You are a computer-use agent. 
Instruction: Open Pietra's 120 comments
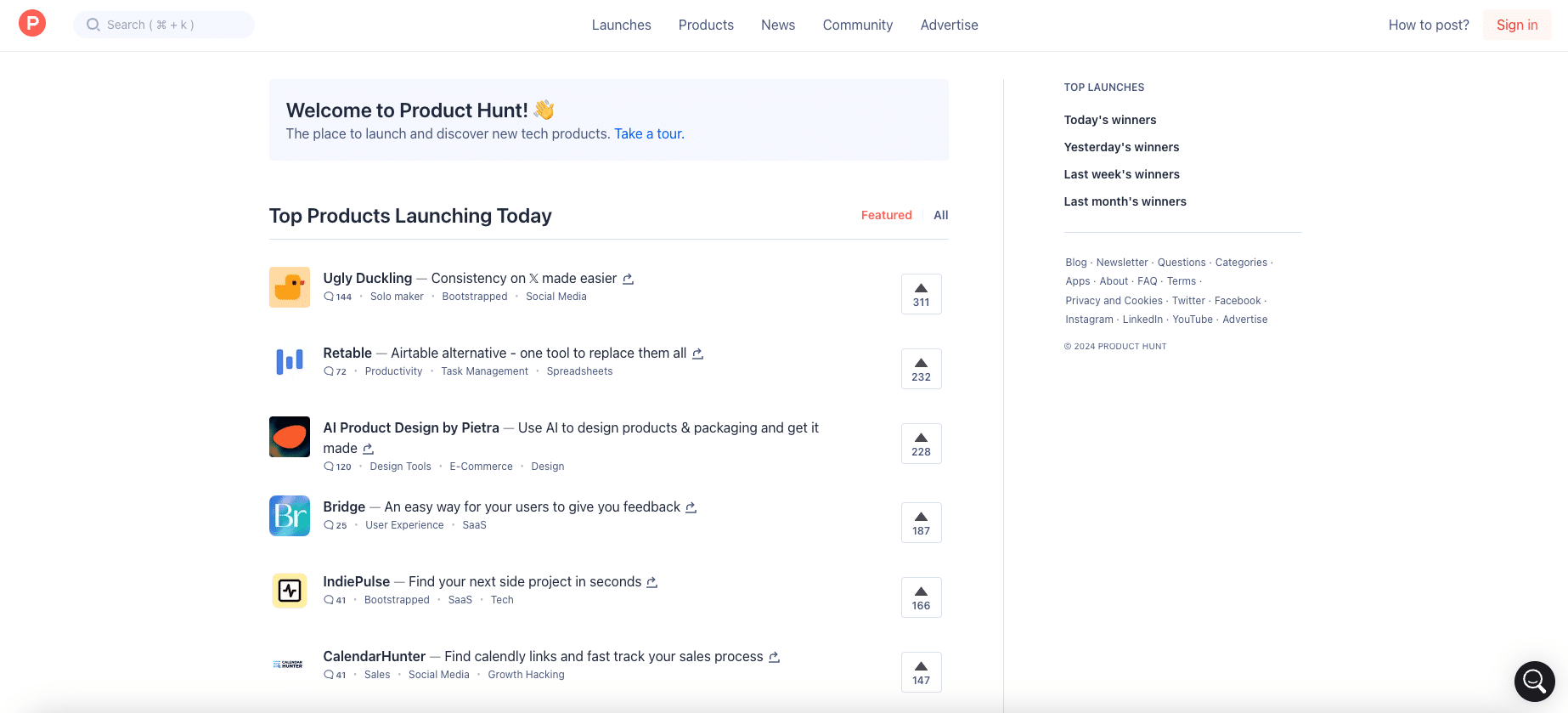(x=337, y=467)
